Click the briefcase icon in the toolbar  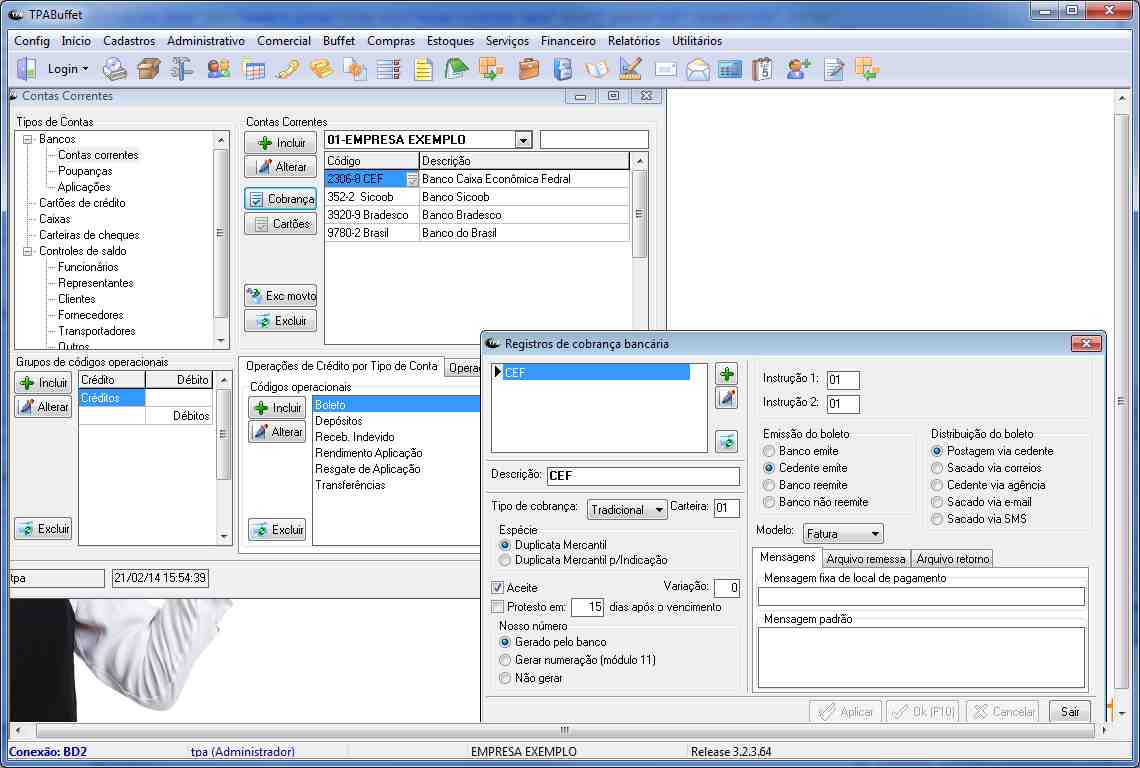(529, 69)
